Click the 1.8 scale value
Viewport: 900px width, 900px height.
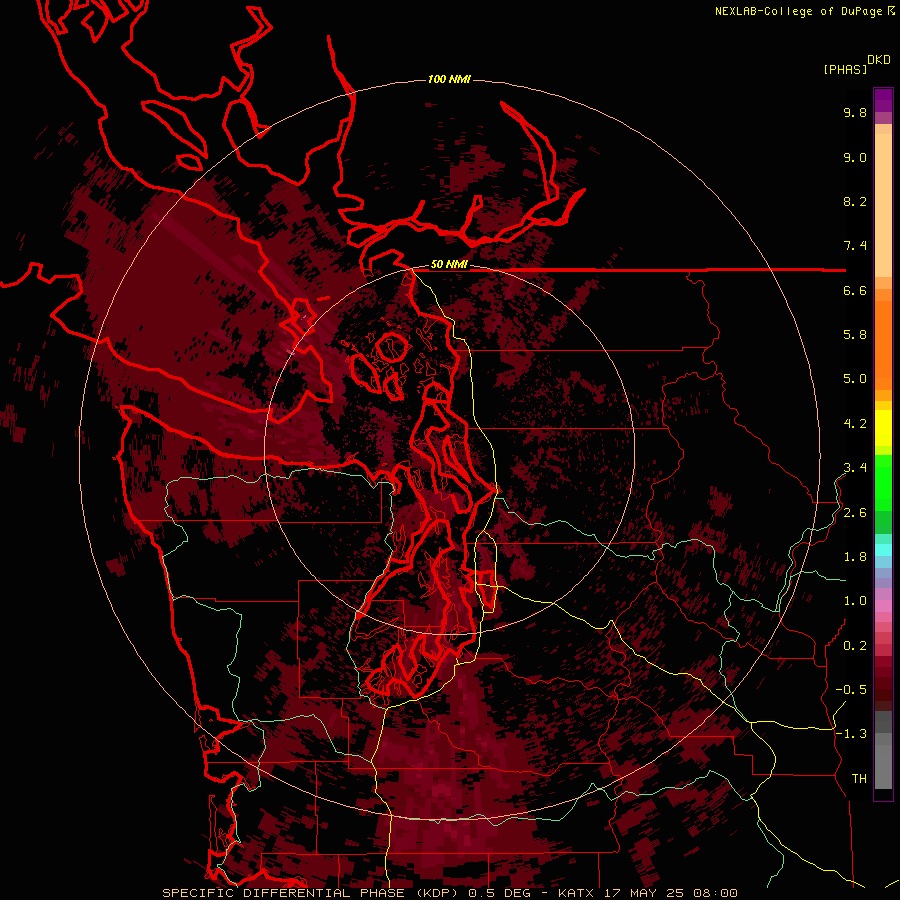pos(855,557)
